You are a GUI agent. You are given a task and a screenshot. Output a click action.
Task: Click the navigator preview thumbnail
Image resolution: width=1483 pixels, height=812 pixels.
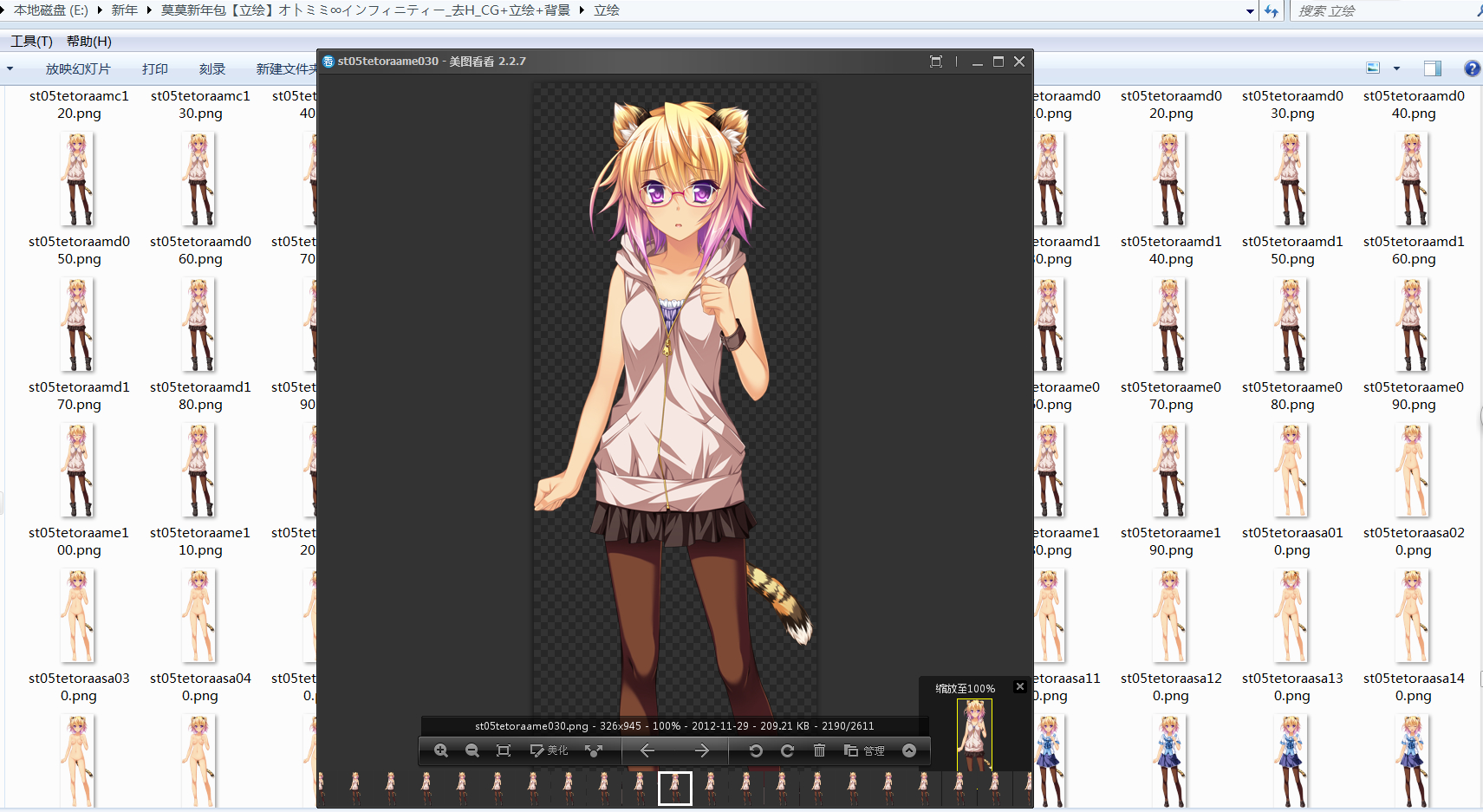tap(974, 735)
